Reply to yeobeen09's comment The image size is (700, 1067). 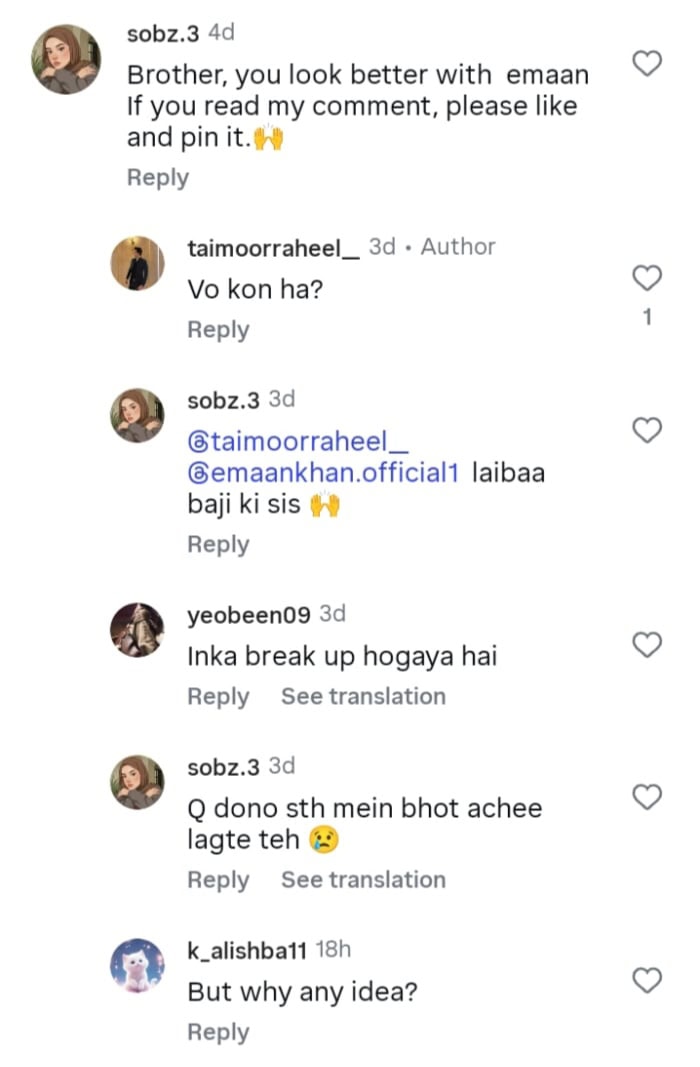point(219,697)
